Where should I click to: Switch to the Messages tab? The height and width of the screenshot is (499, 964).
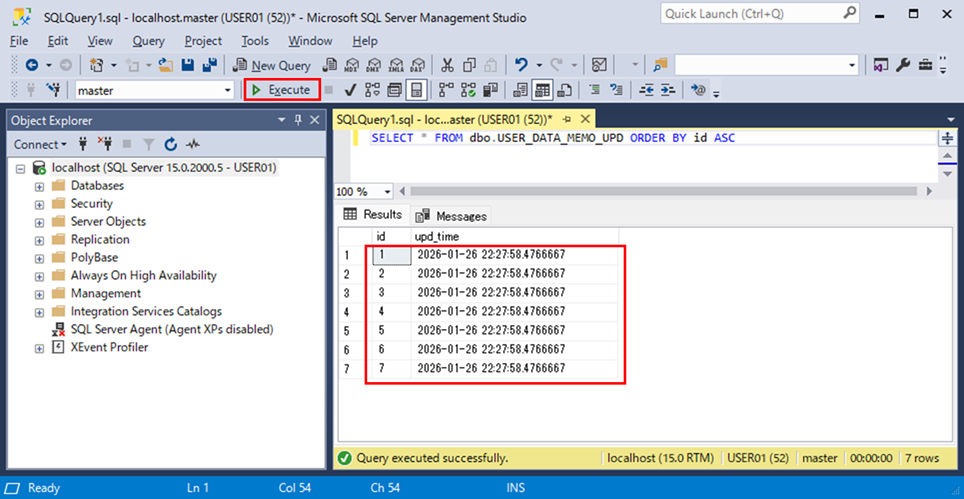click(452, 216)
